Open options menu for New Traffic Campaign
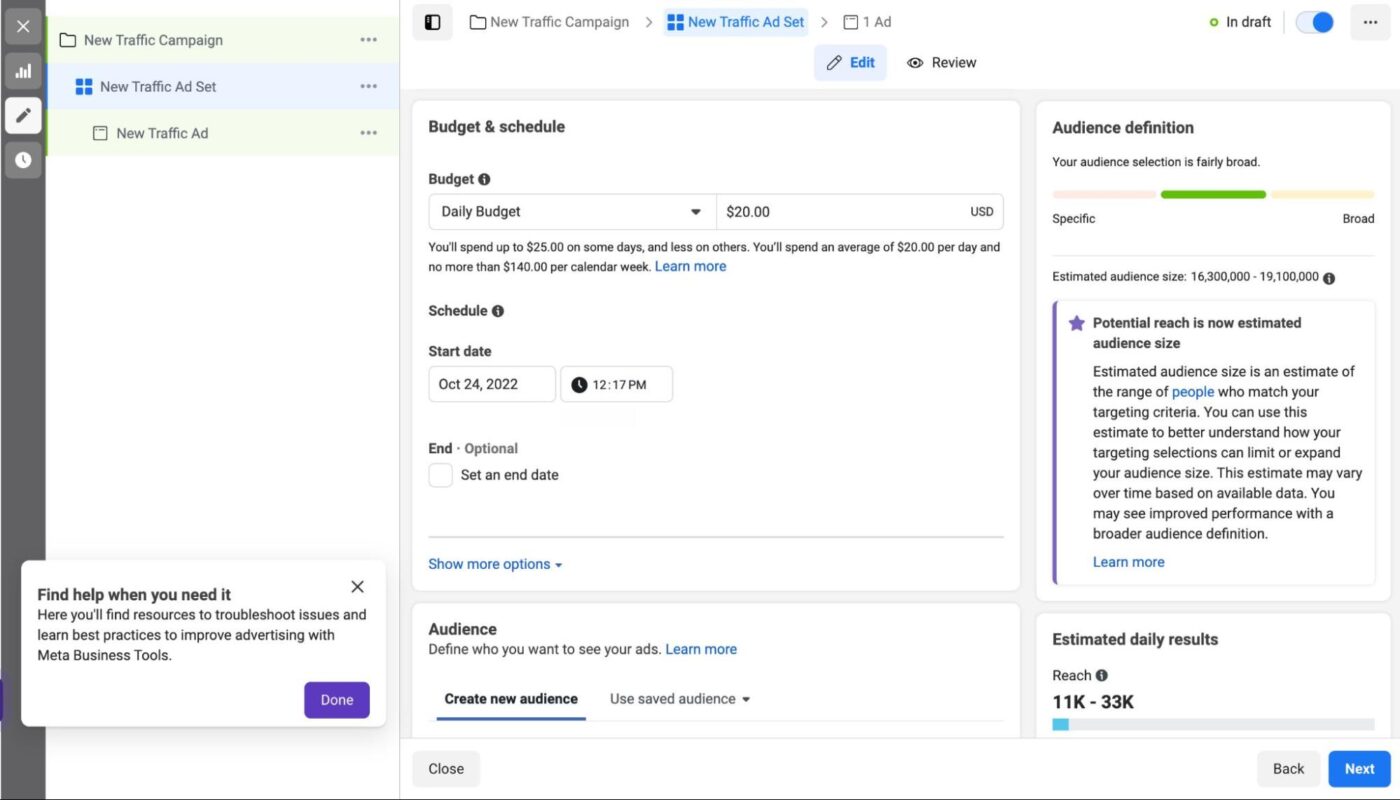Image resolution: width=1400 pixels, height=800 pixels. 368,40
